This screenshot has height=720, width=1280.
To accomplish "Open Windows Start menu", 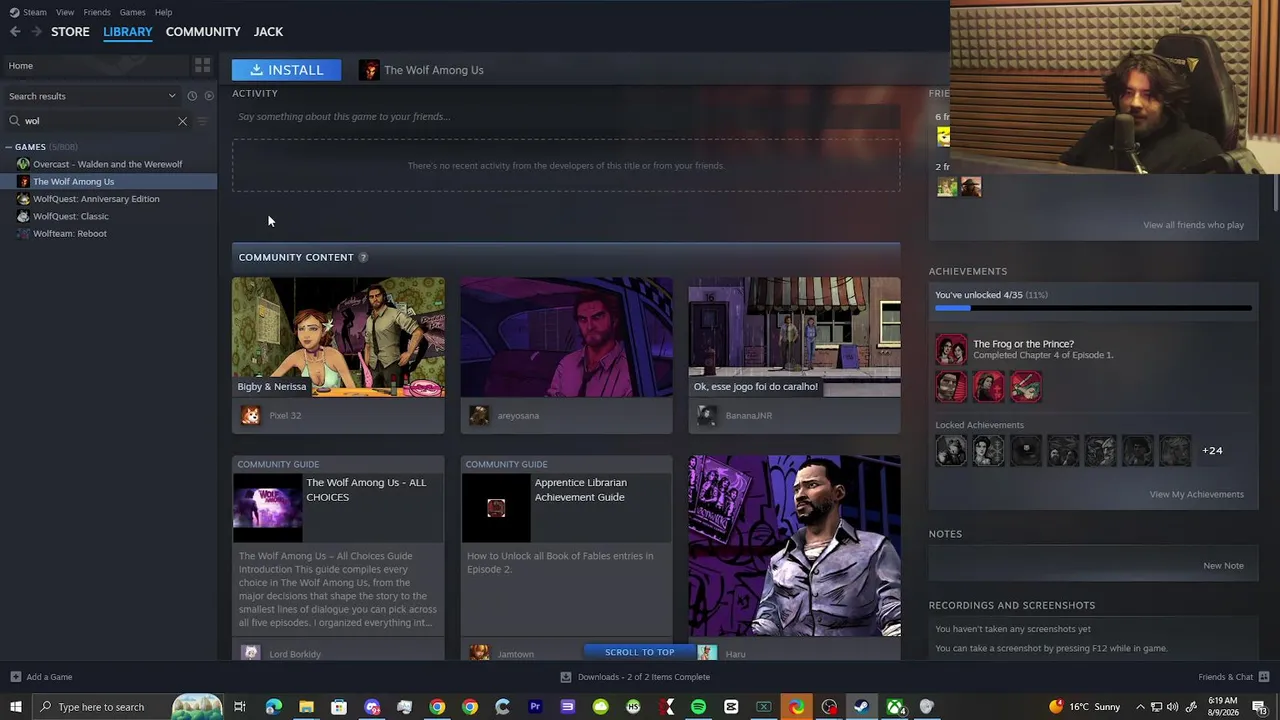I will [15, 707].
